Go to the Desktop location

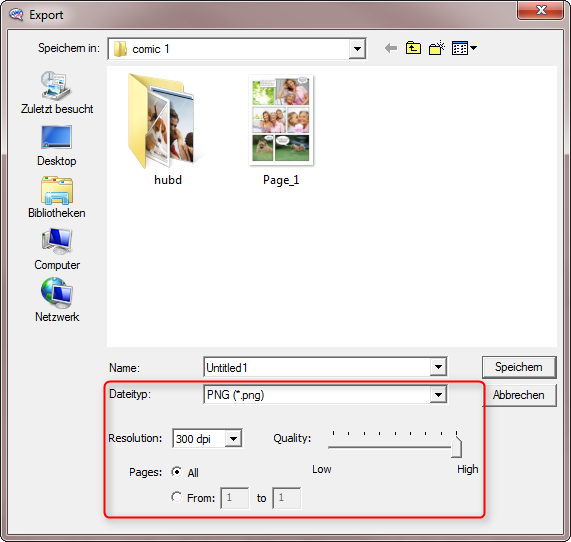tap(57, 146)
